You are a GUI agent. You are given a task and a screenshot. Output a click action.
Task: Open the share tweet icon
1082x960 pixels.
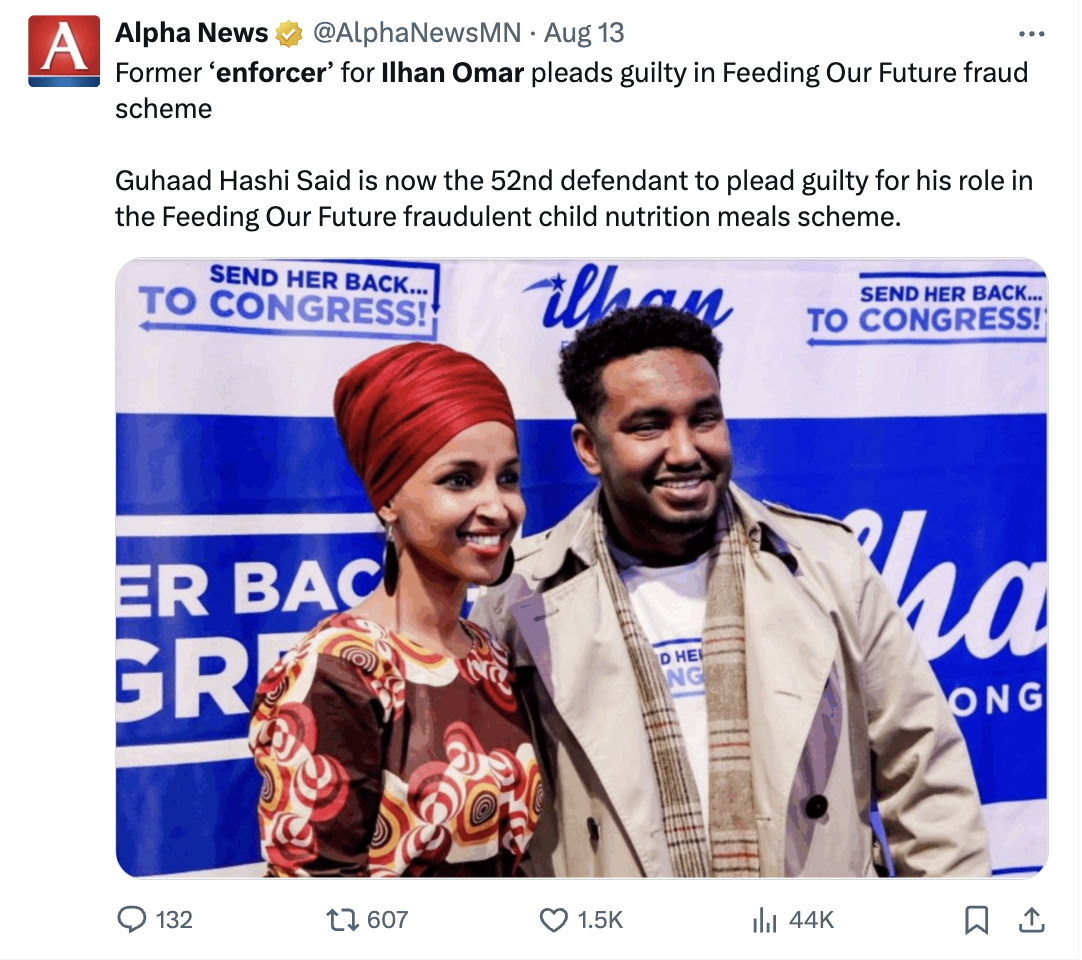pos(1032,919)
